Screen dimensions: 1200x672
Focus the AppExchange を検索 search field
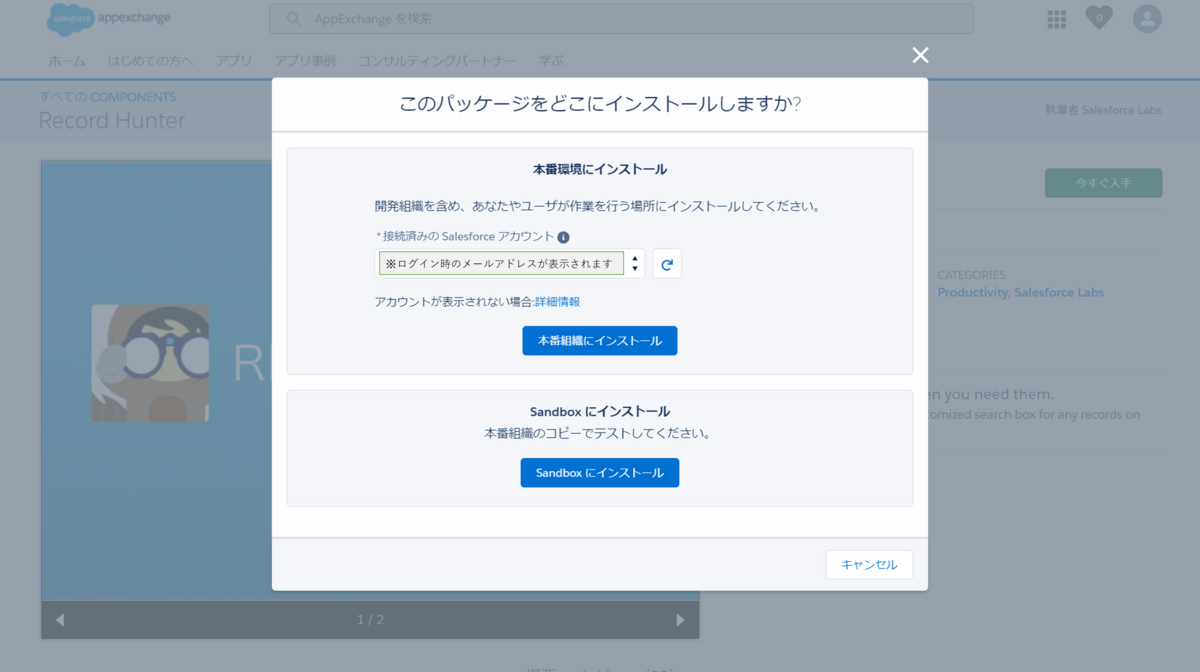point(621,19)
